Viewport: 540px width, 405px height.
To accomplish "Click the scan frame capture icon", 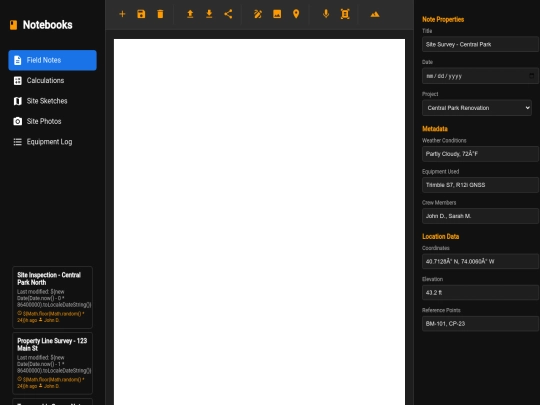I will tap(345, 14).
